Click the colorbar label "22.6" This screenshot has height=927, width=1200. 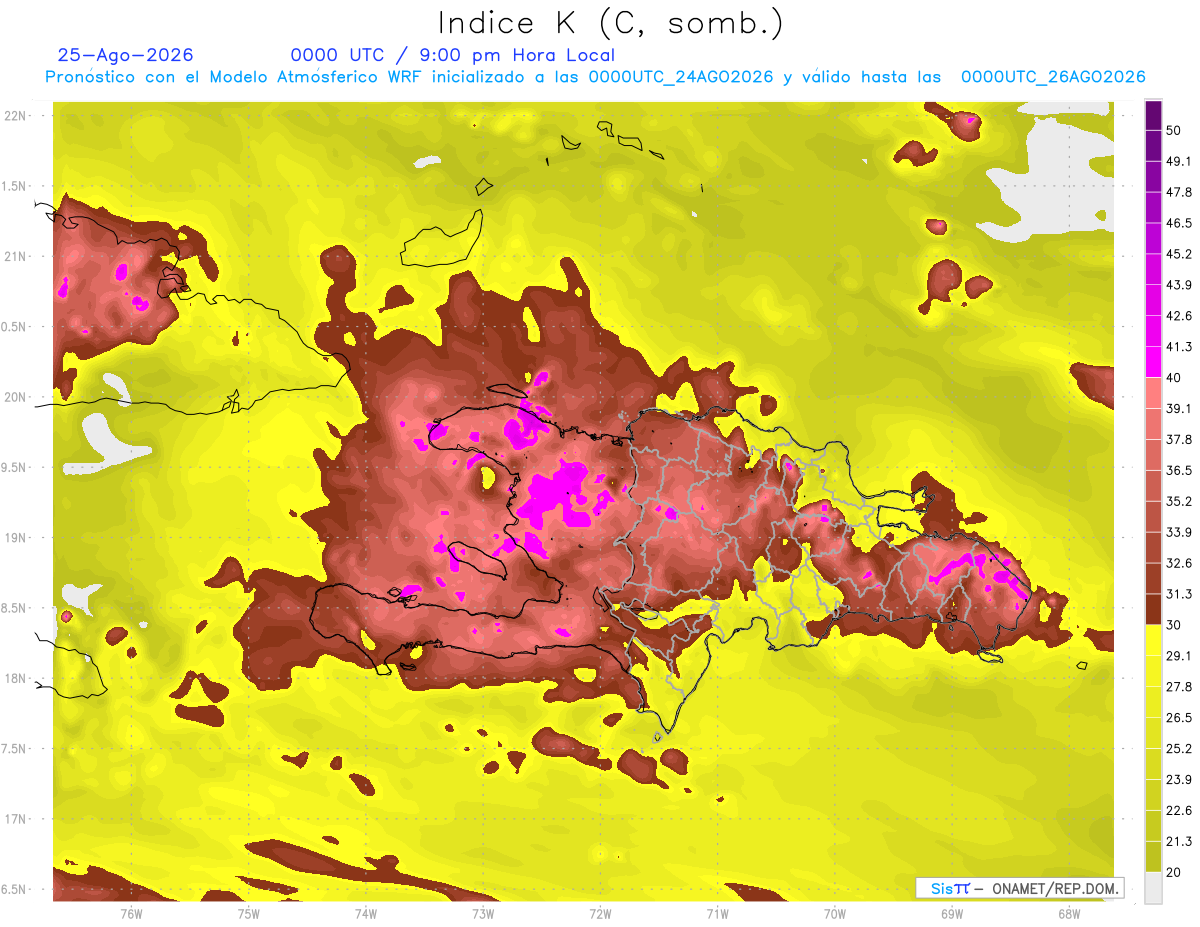click(1179, 811)
